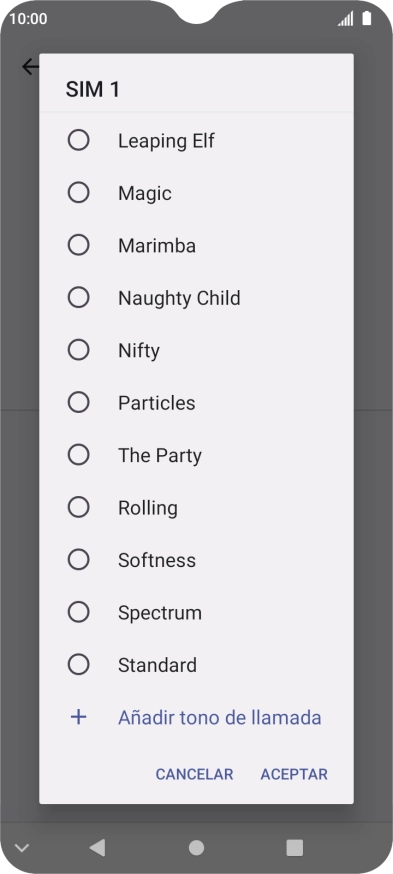
Task: Tap the home circle navigation button
Action: (x=196, y=847)
